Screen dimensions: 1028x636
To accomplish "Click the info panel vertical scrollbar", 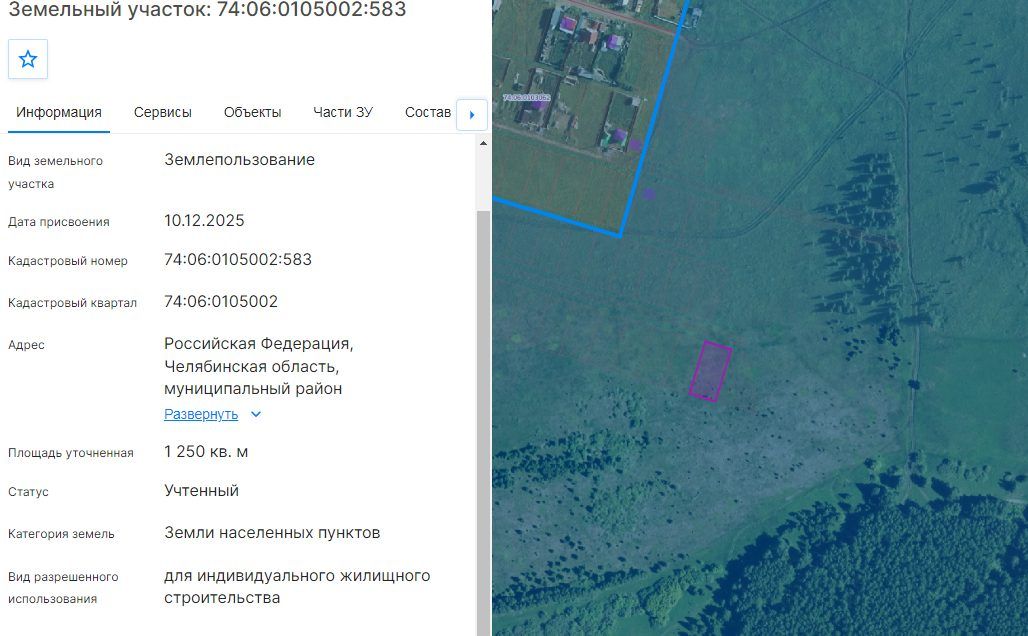I will [483, 423].
